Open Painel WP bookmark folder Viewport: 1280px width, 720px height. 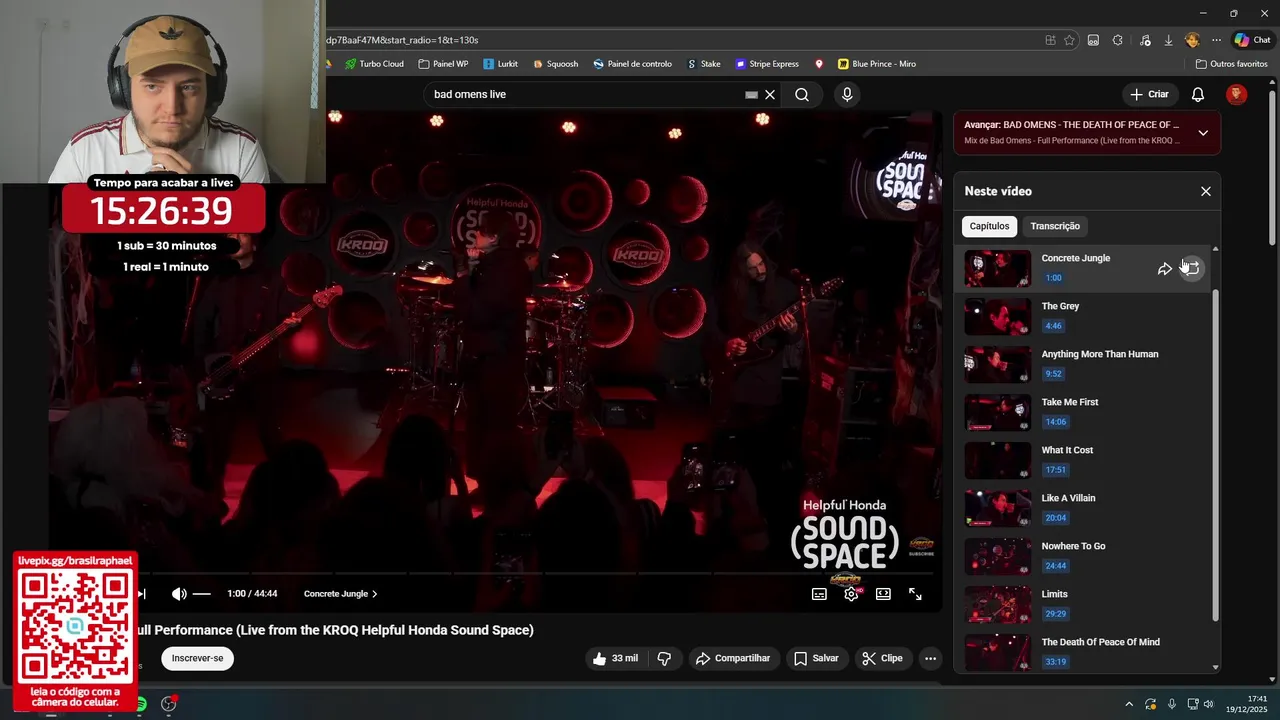point(443,64)
